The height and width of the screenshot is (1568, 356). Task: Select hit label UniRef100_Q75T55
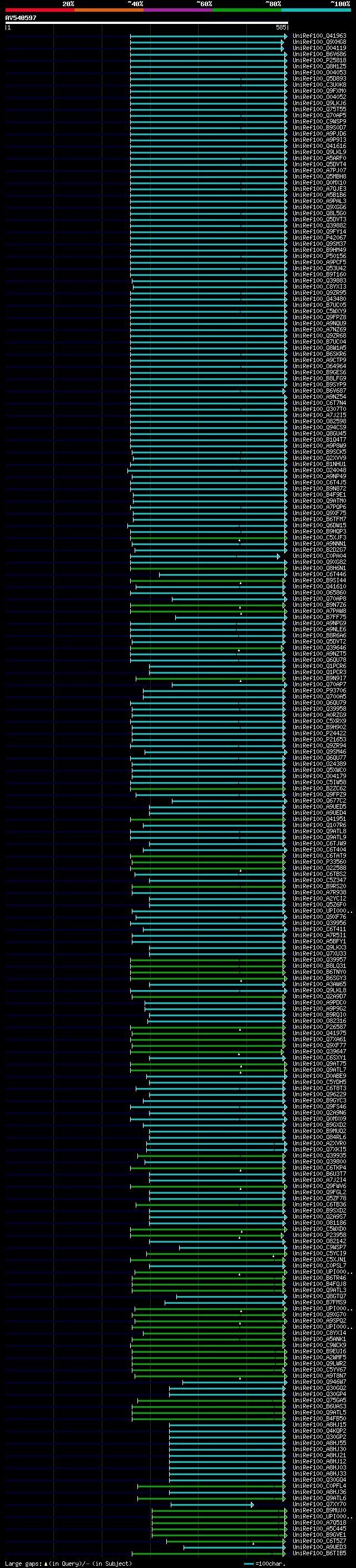tap(319, 110)
